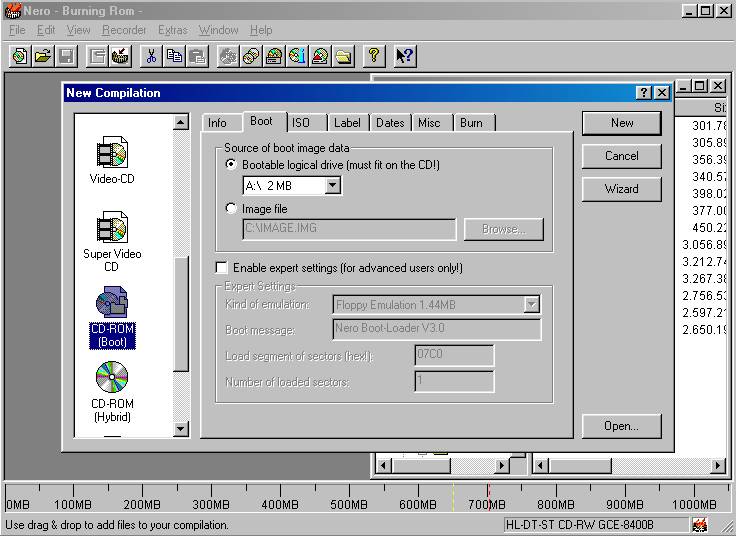Image resolution: width=736 pixels, height=536 pixels.
Task: Open the Kind of emulation dropdown
Action: click(x=531, y=305)
